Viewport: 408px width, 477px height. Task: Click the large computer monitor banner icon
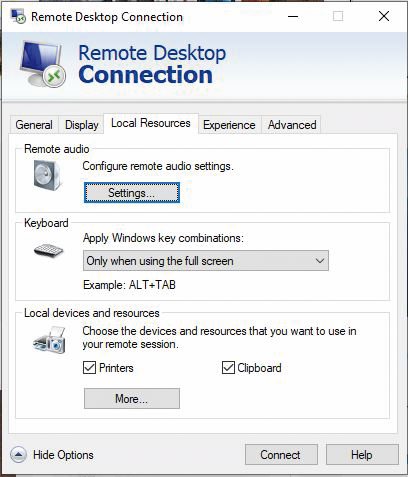pyautogui.click(x=43, y=64)
